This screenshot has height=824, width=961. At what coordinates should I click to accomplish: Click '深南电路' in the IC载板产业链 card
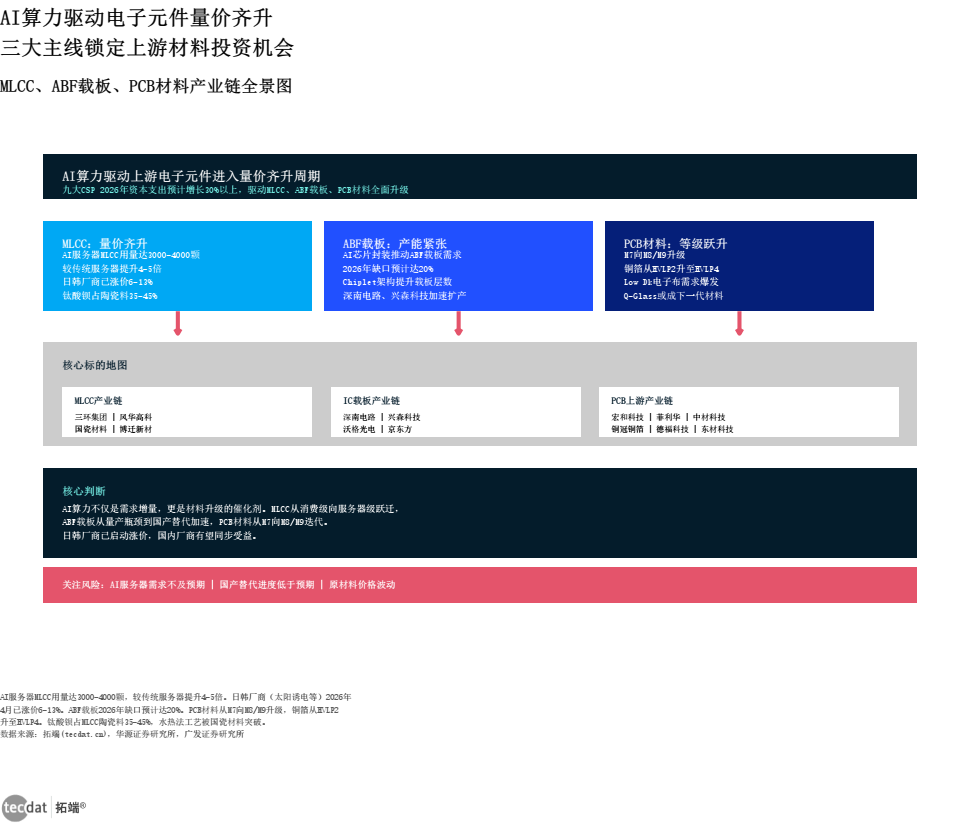tap(359, 417)
